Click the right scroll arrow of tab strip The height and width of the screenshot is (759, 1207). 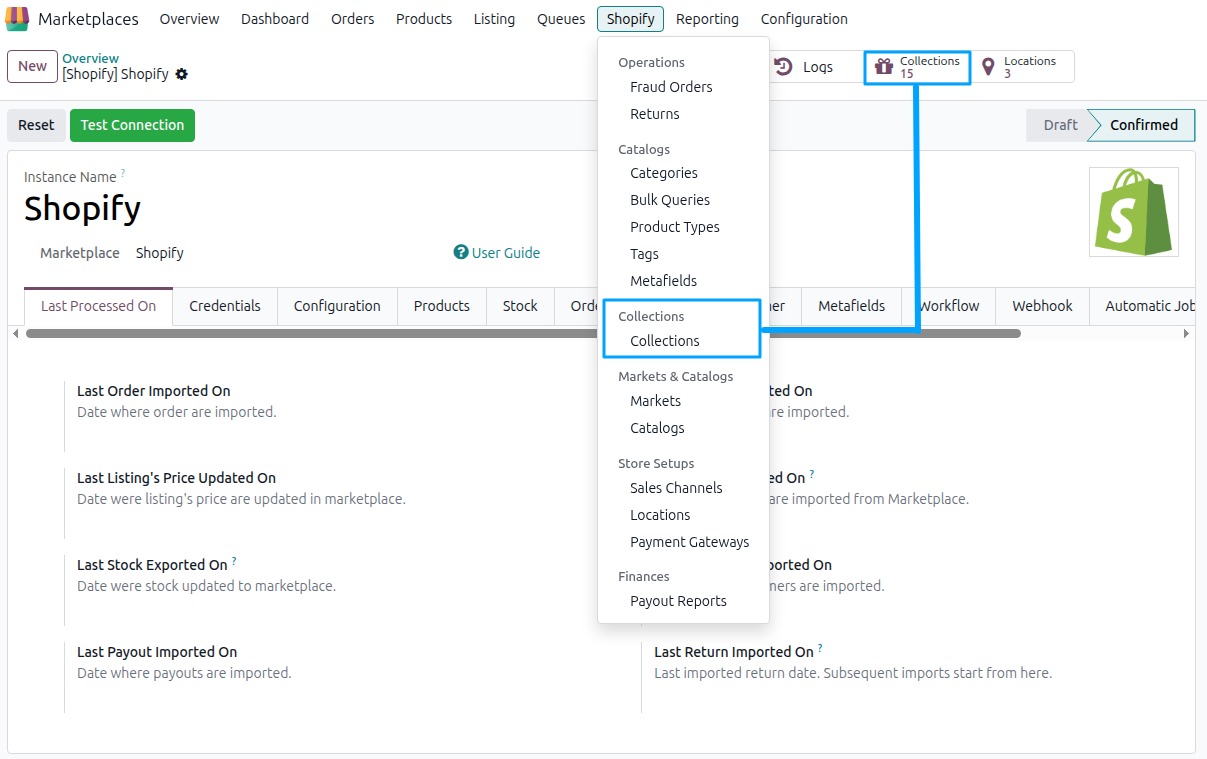click(1186, 333)
